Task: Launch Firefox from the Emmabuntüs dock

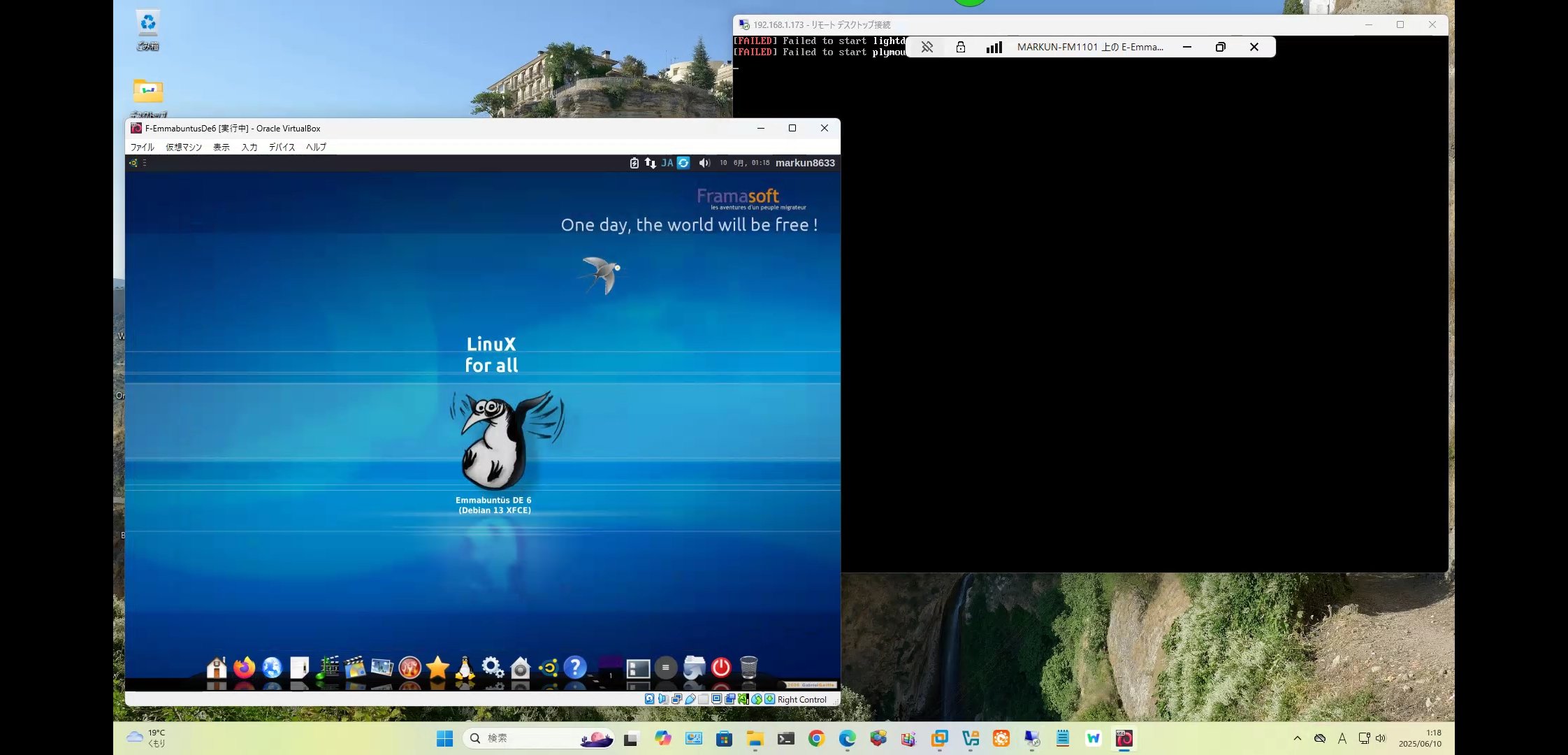Action: tap(244, 668)
